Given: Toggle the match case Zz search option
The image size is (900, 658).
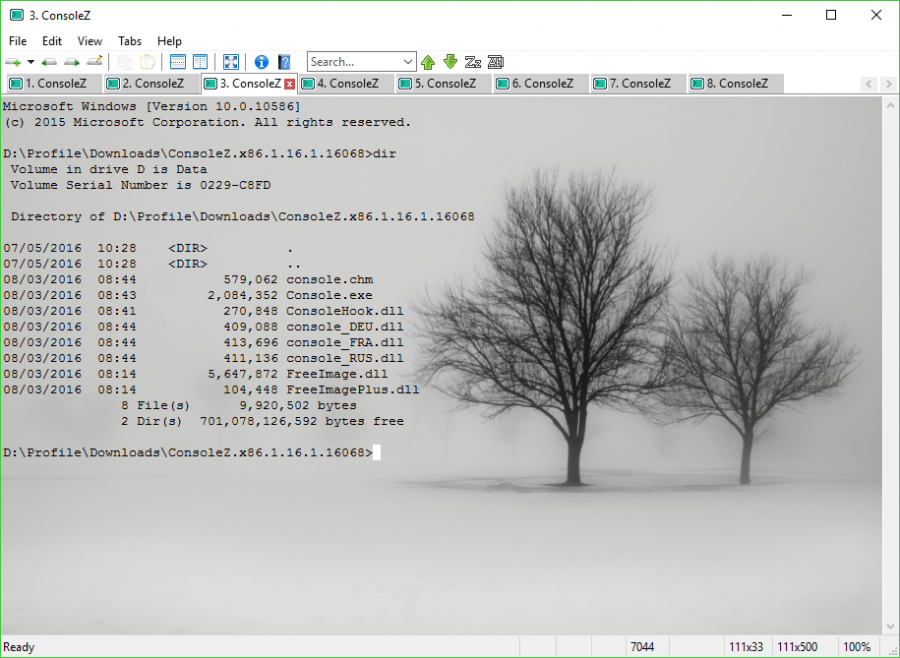Looking at the screenshot, I should pos(472,61).
